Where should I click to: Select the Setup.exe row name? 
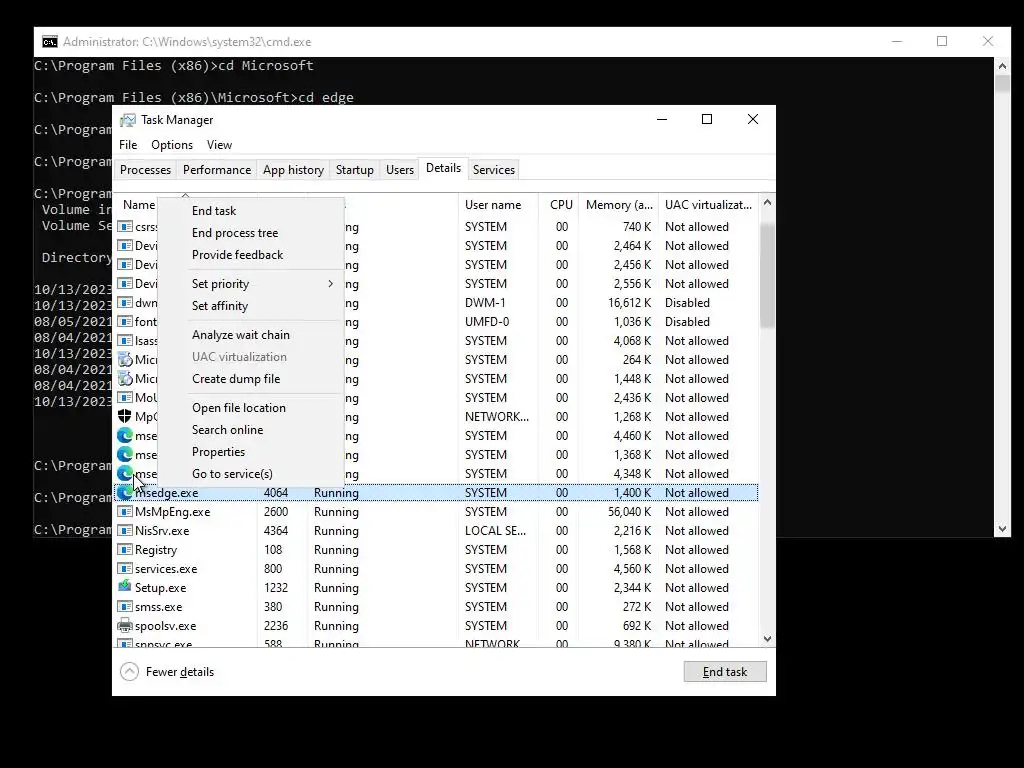coord(160,588)
